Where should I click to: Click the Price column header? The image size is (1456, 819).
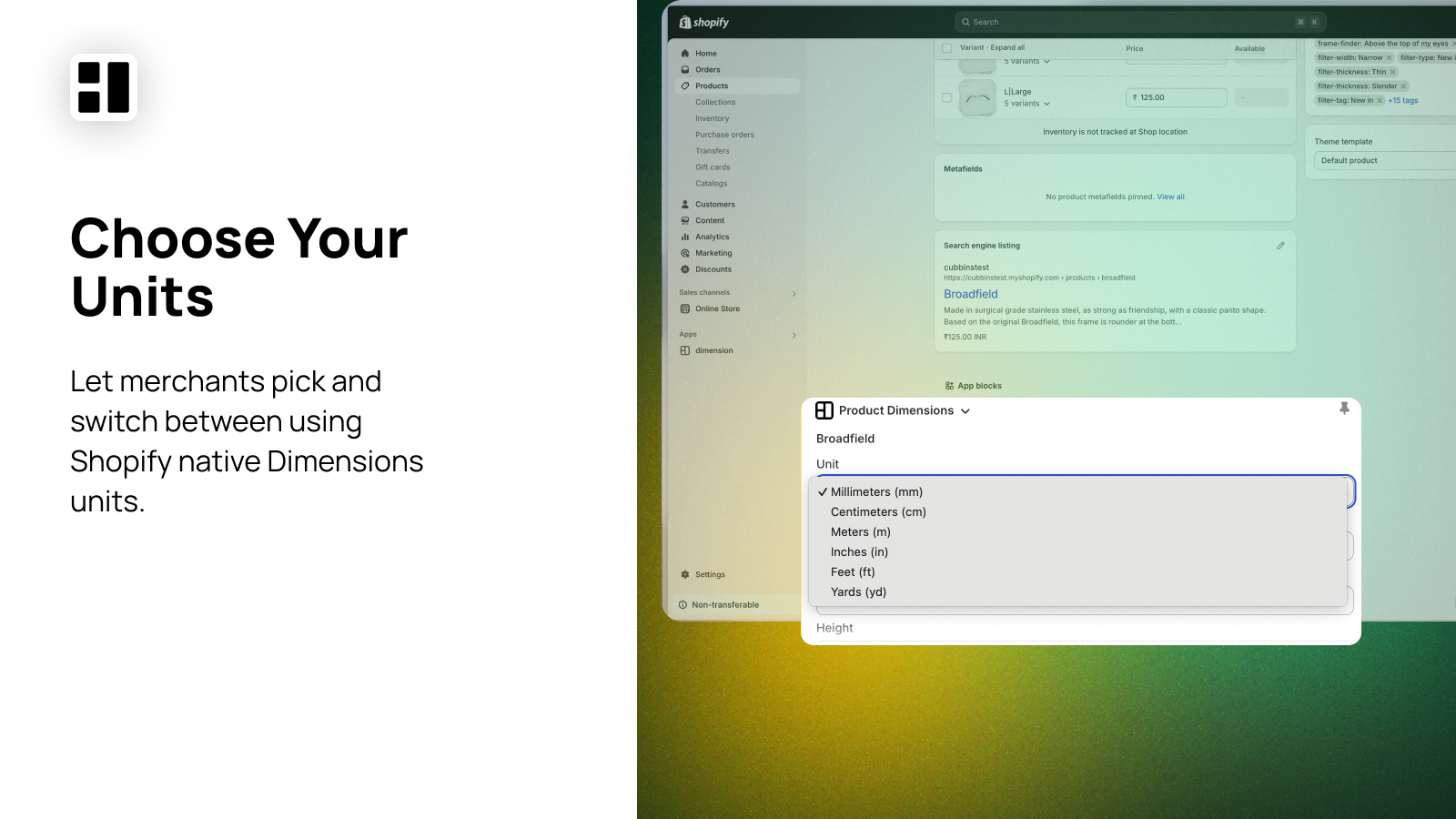point(1134,49)
